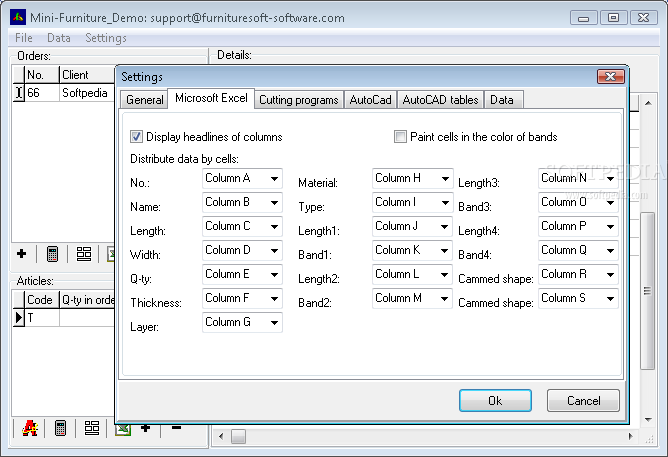The height and width of the screenshot is (457, 668).
Task: Open the calculator icon in the Orders toolbar
Action: pyautogui.click(x=52, y=254)
